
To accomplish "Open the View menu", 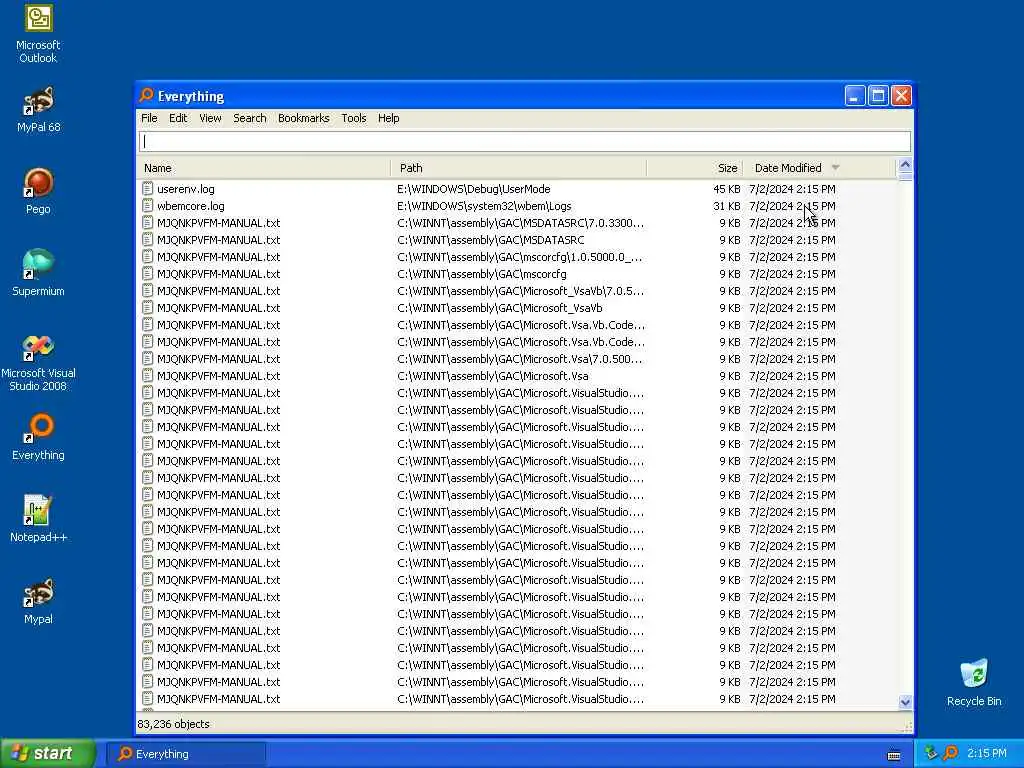I will [x=210, y=118].
